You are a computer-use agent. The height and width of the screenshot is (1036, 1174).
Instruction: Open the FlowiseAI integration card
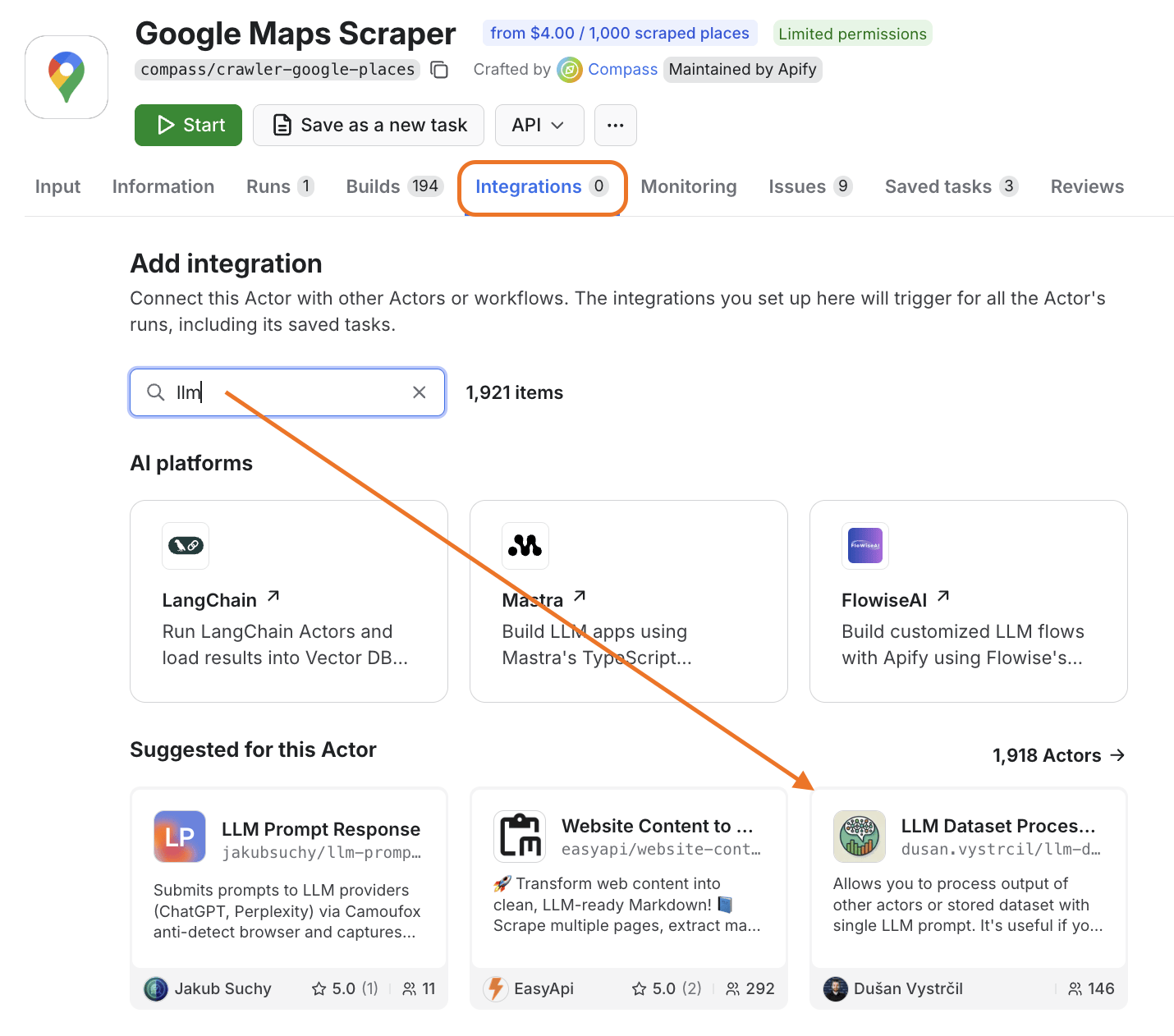click(969, 601)
